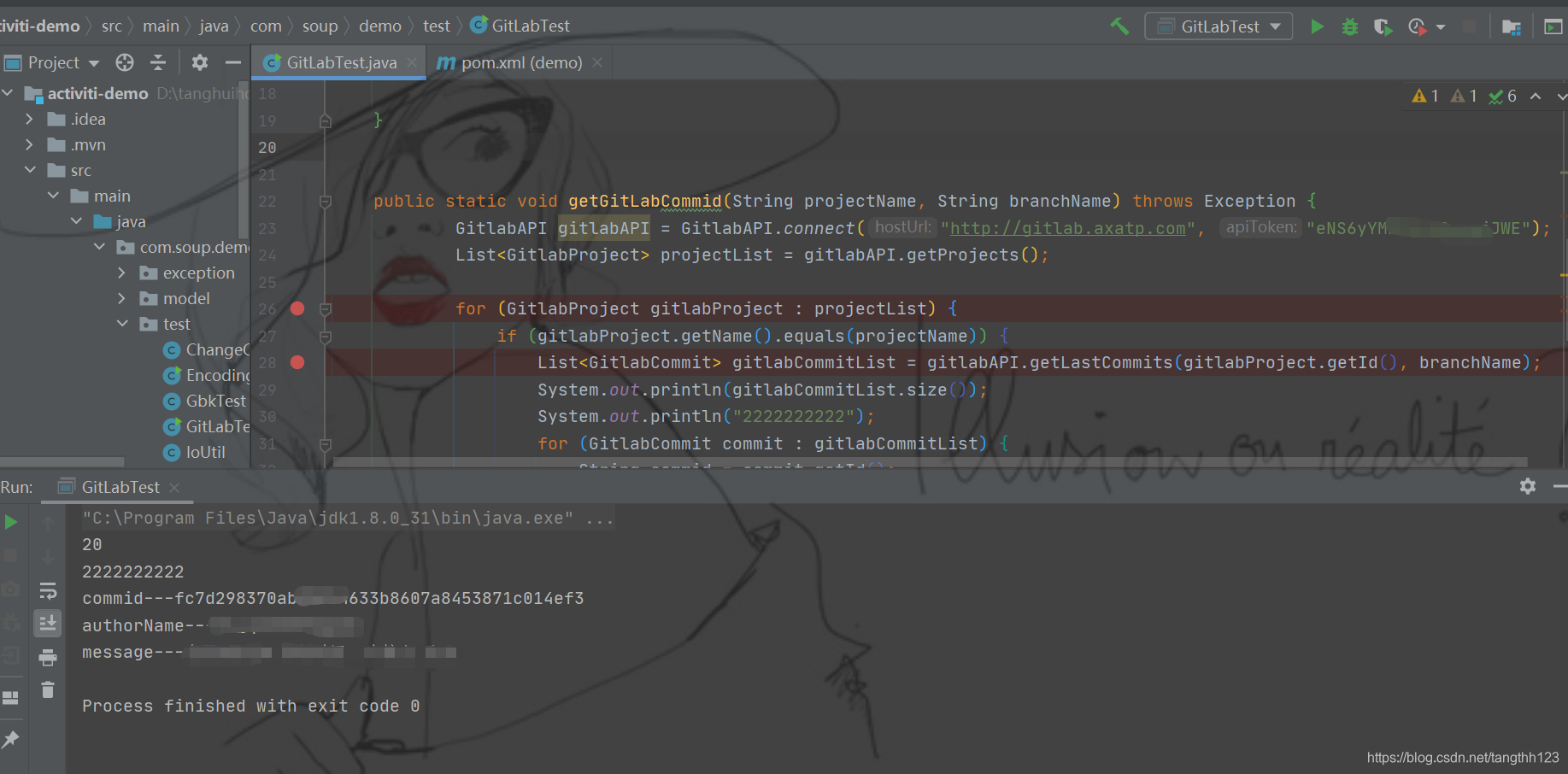
Task: Click the weak warning count indicator
Action: [1465, 96]
